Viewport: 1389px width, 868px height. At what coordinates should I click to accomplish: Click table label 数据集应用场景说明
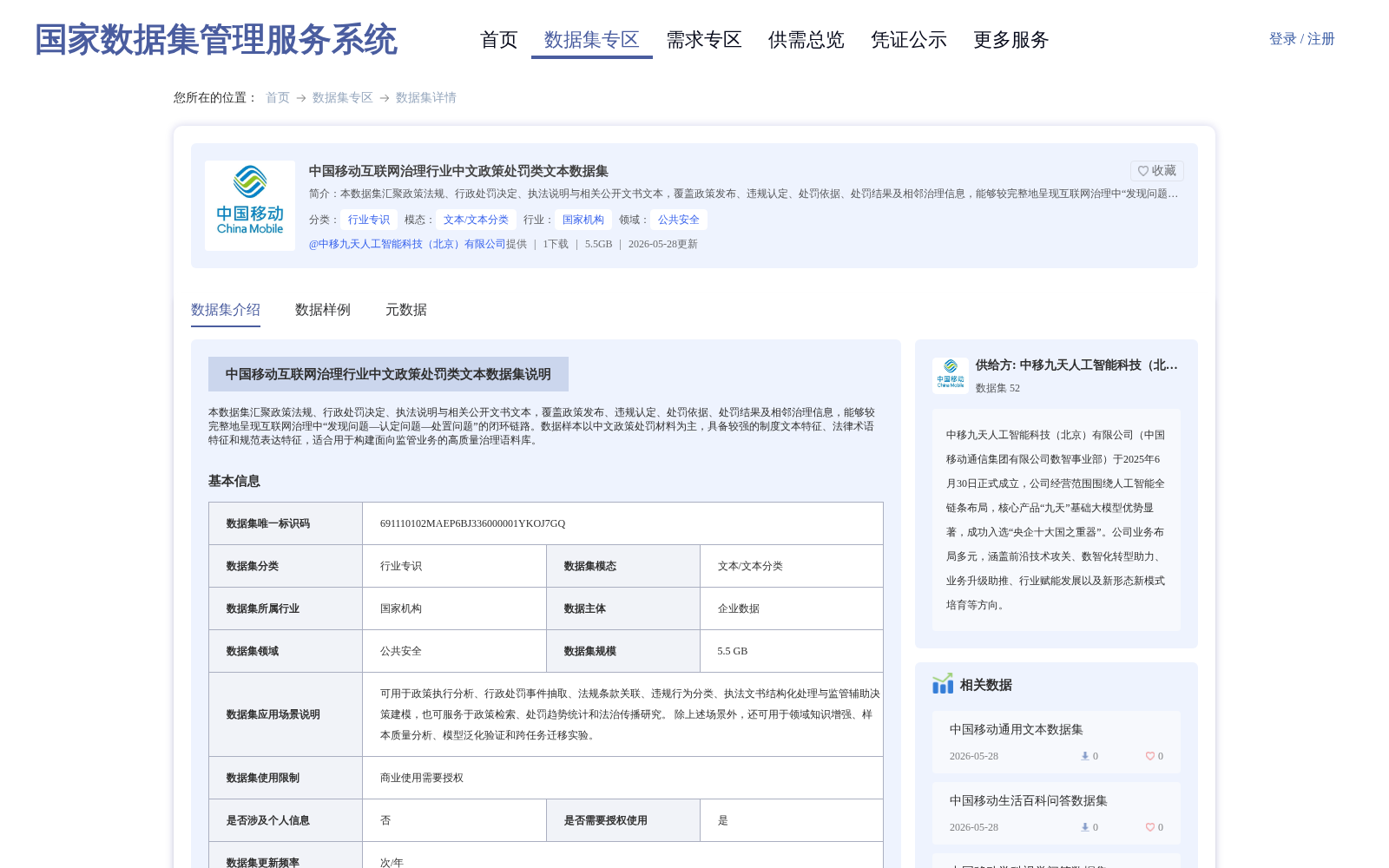pos(273,714)
